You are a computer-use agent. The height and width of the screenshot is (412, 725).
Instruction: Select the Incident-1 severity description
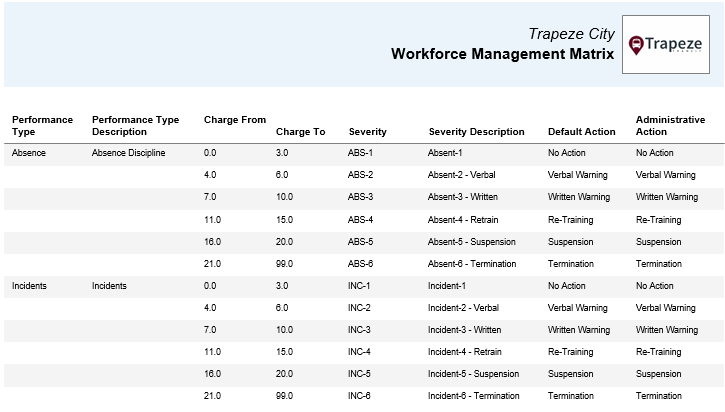447,286
